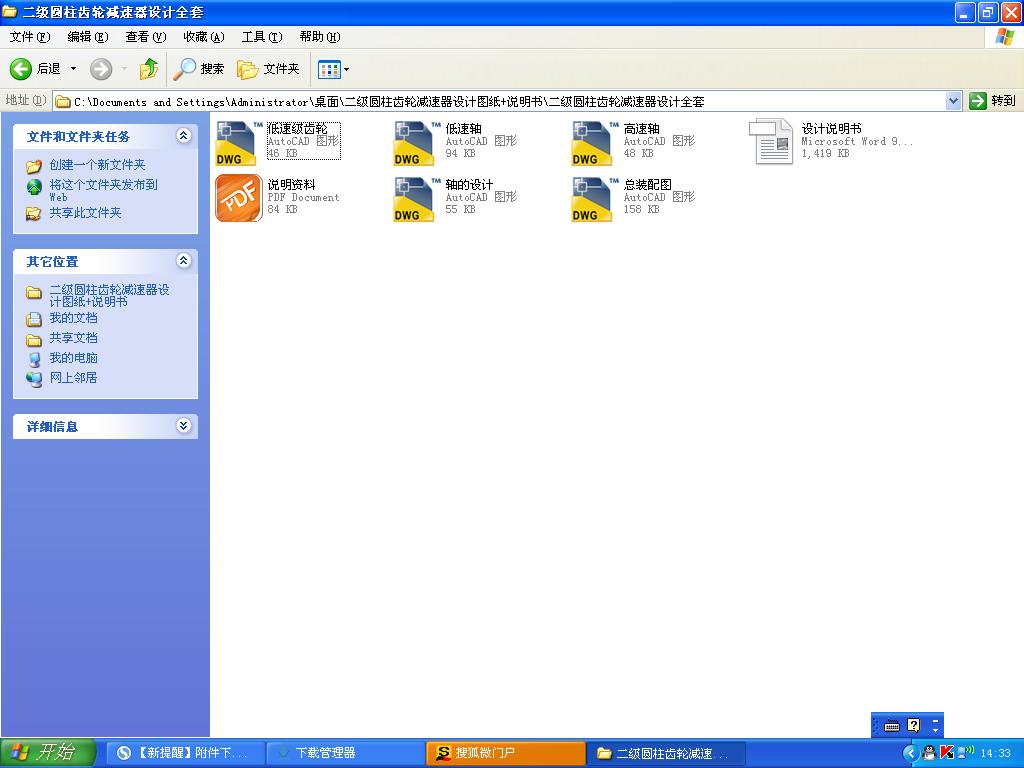Switch to 搜狐微门户 taskbar window
Screen dimensions: 1024x768
(506, 753)
